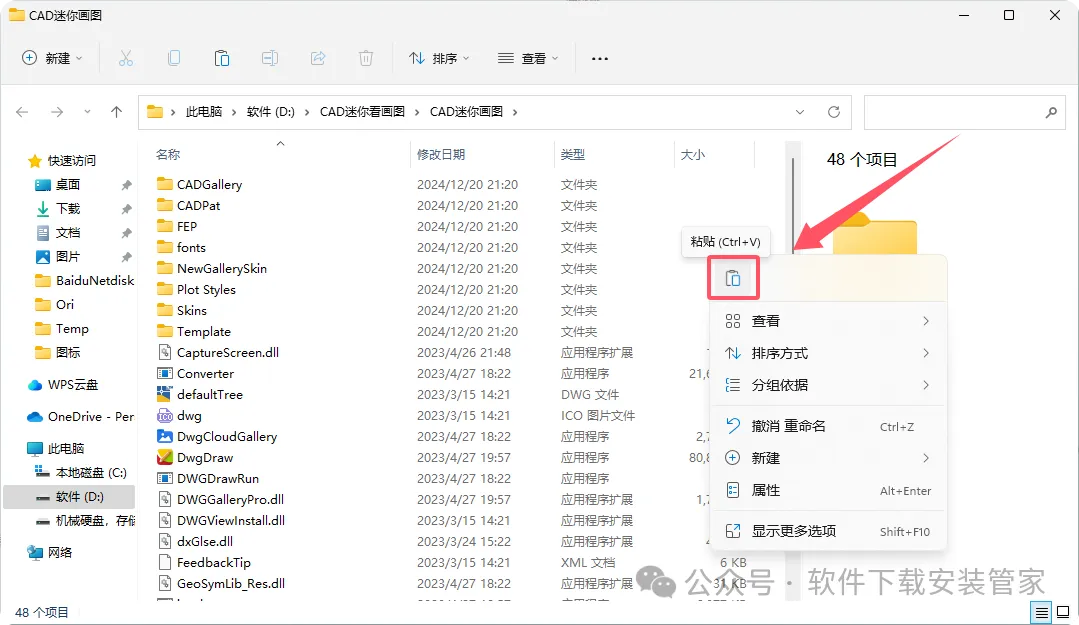Select 本地磁盘 (C:) in sidebar
The width and height of the screenshot is (1079, 625).
point(81,473)
